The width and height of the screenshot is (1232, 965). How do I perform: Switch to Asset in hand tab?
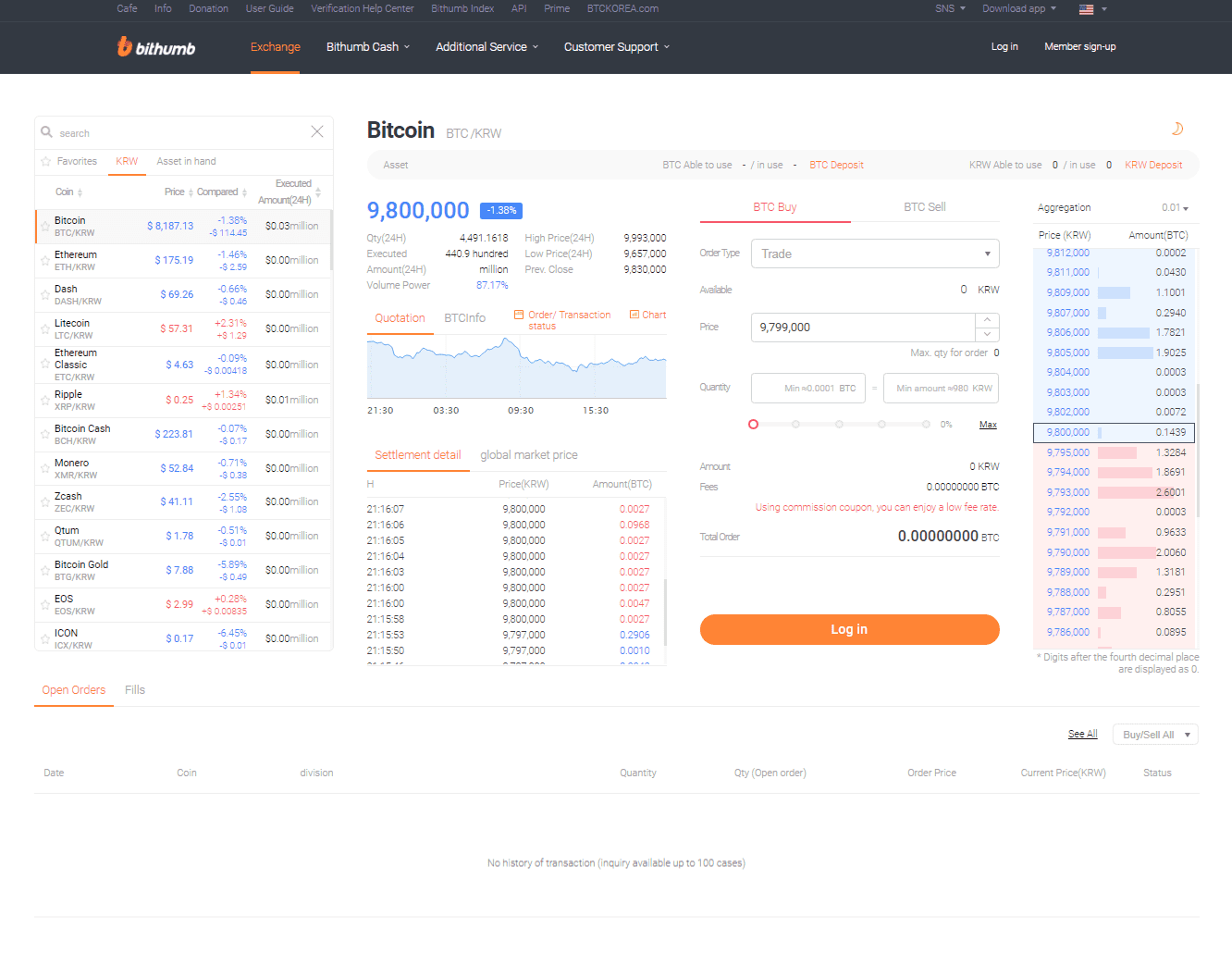coord(186,161)
